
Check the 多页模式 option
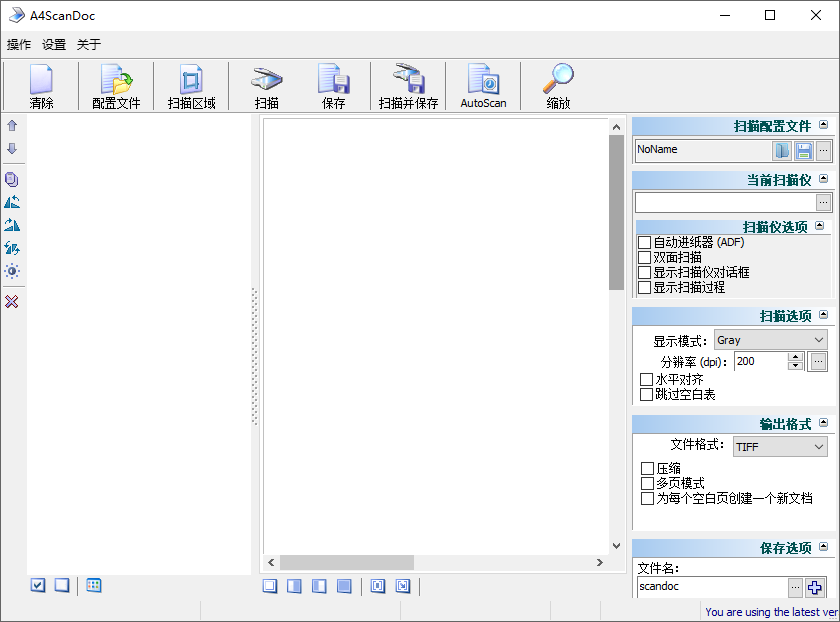pos(645,484)
